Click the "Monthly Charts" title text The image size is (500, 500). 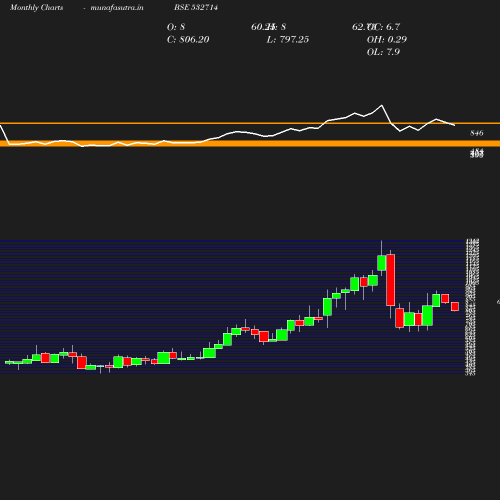37,7
